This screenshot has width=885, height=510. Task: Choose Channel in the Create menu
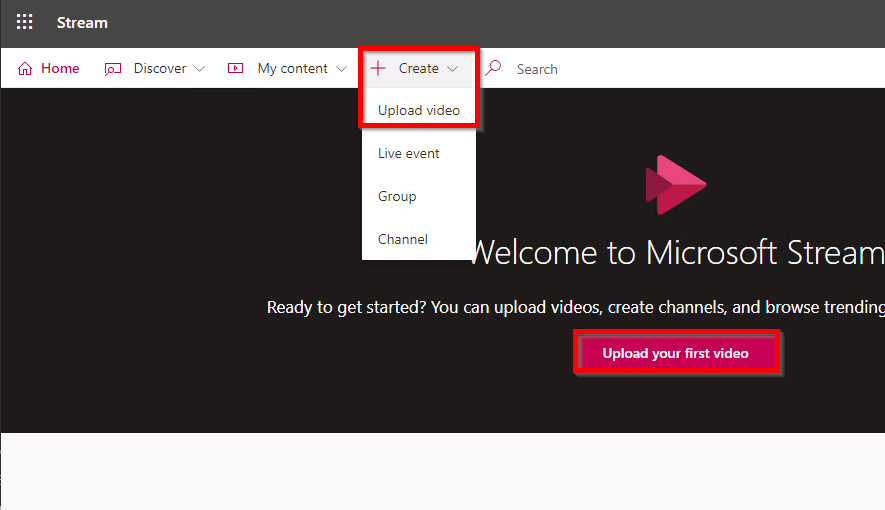pyautogui.click(x=403, y=239)
